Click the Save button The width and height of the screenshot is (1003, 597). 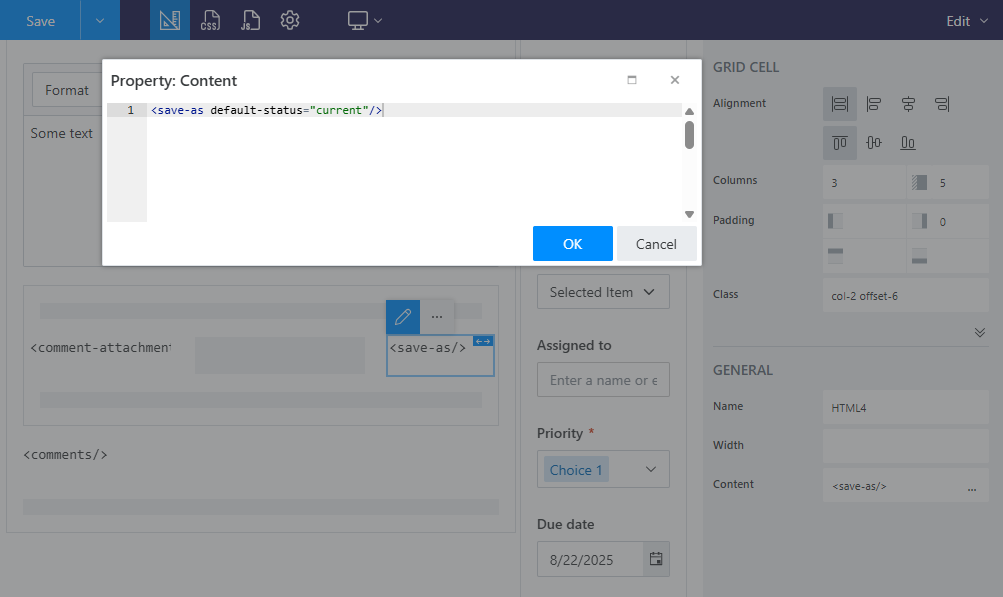click(40, 20)
